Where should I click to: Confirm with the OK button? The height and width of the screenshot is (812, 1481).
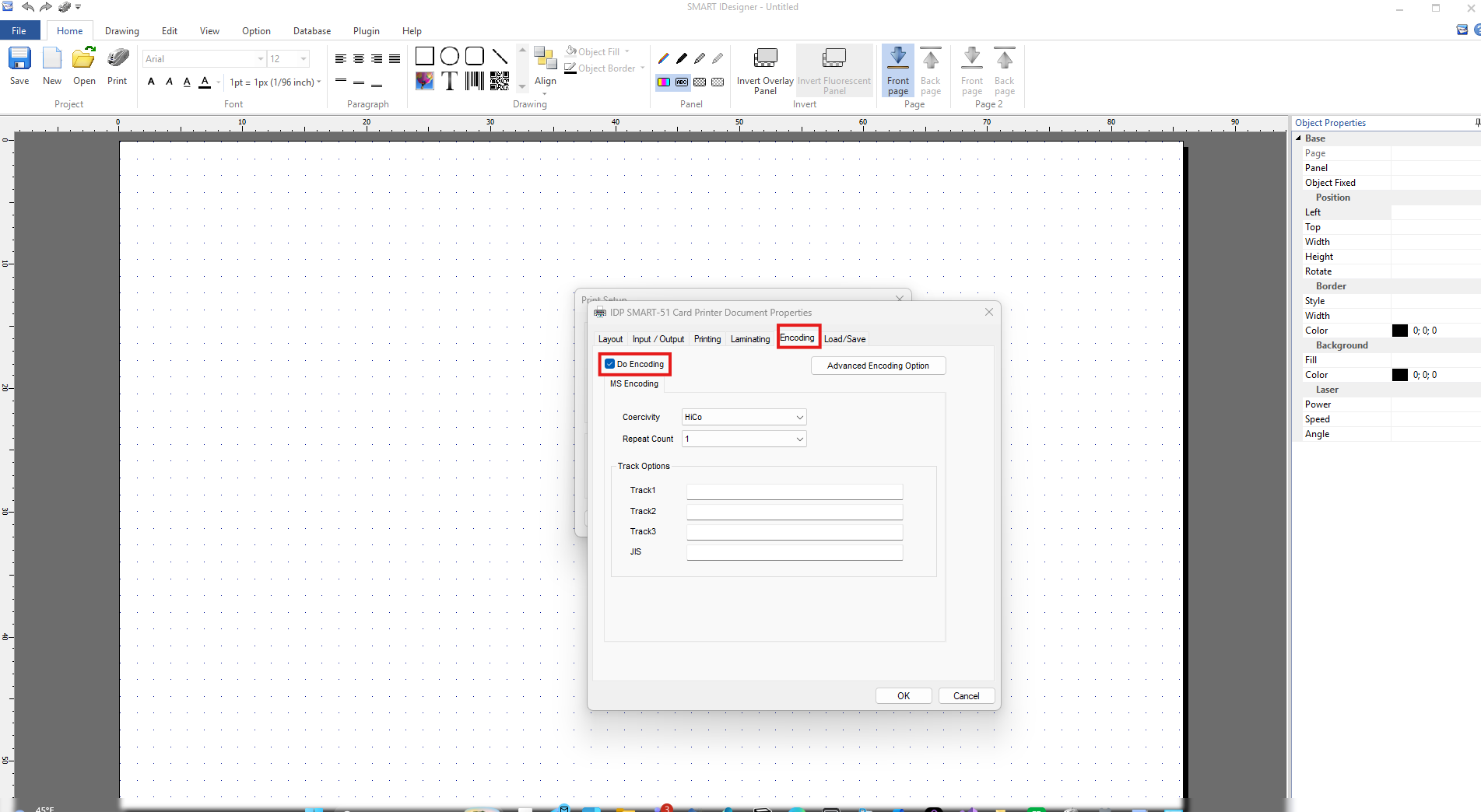(x=904, y=696)
